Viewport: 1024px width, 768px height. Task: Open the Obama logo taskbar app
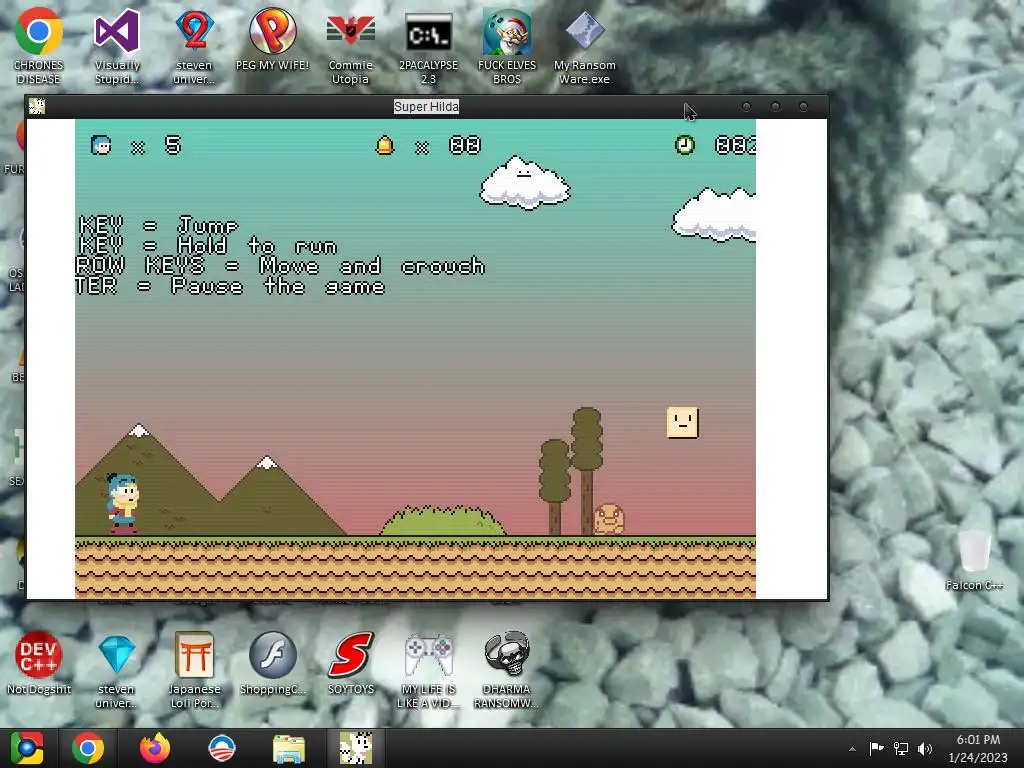221,748
